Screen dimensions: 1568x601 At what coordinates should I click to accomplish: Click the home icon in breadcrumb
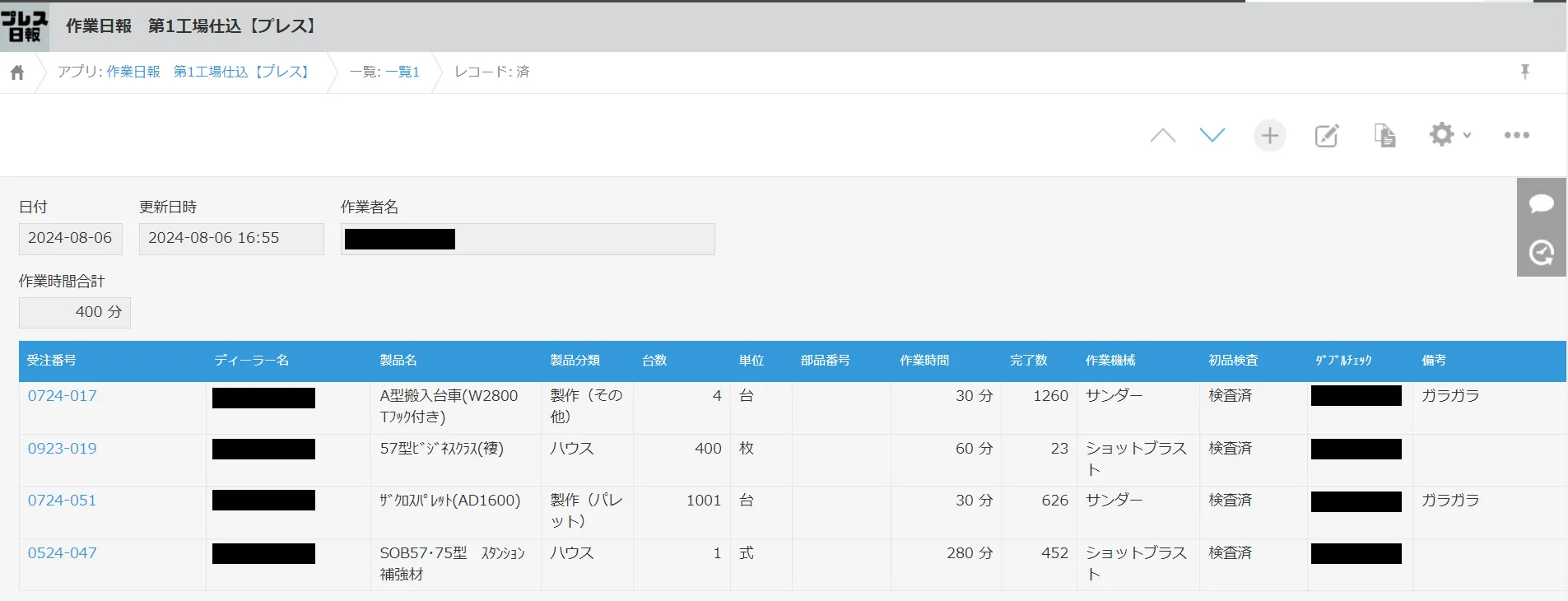[17, 72]
